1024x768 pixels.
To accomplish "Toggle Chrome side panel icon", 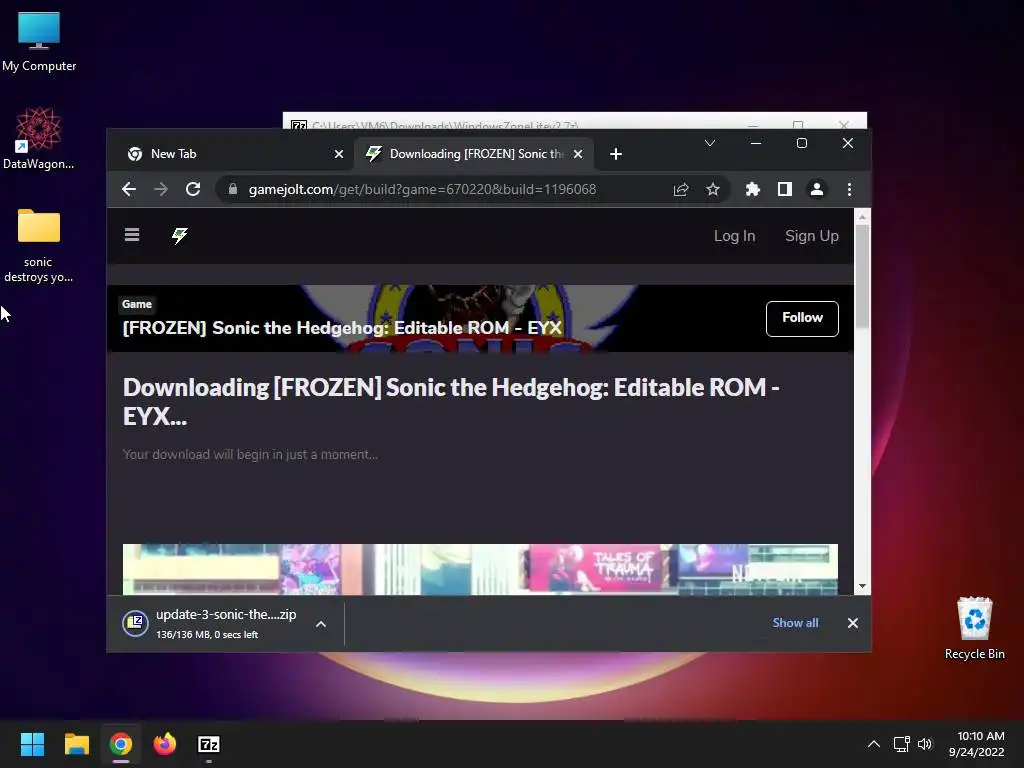I will pos(784,189).
